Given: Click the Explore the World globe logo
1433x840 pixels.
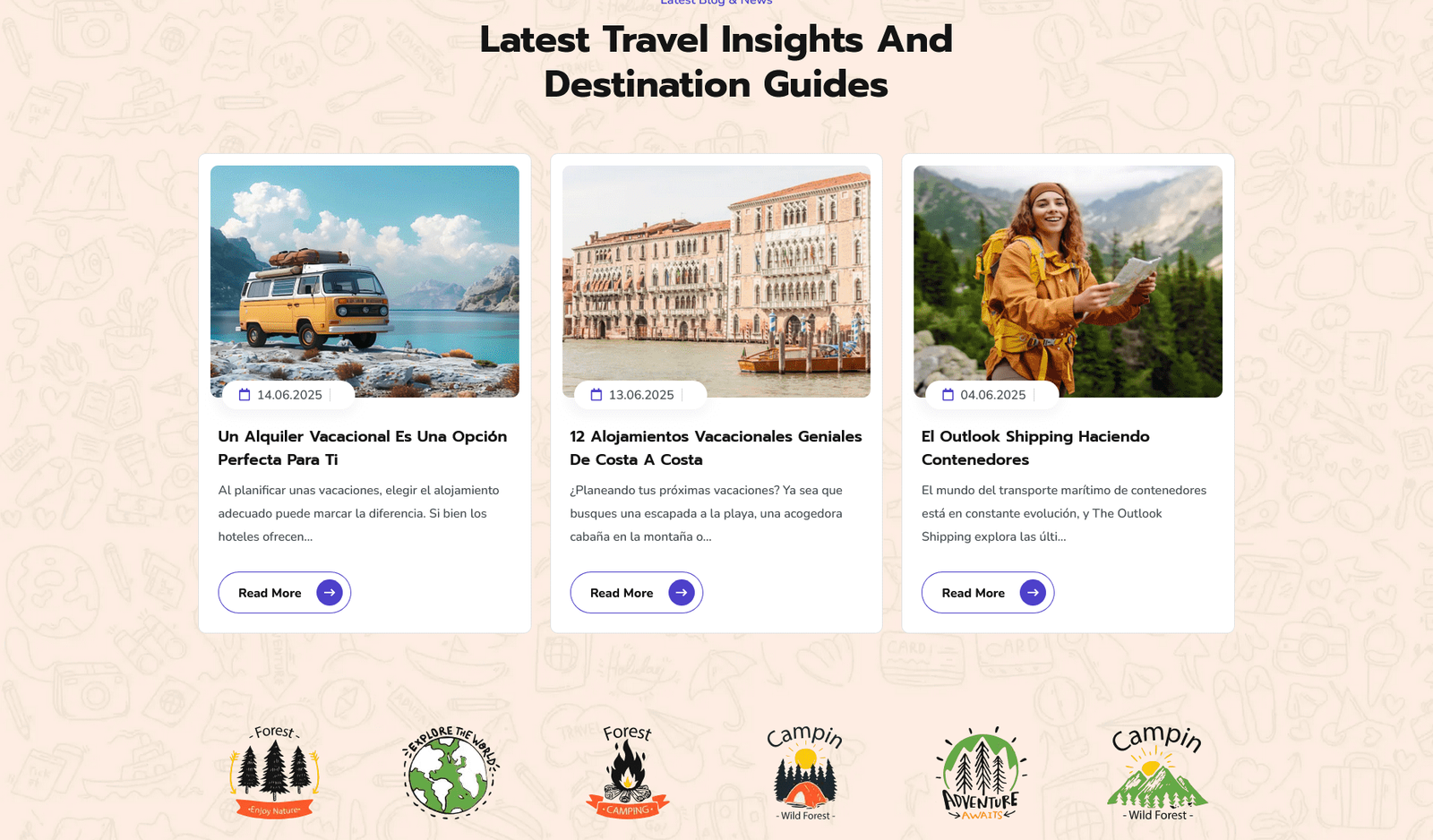Looking at the screenshot, I should pyautogui.click(x=450, y=772).
